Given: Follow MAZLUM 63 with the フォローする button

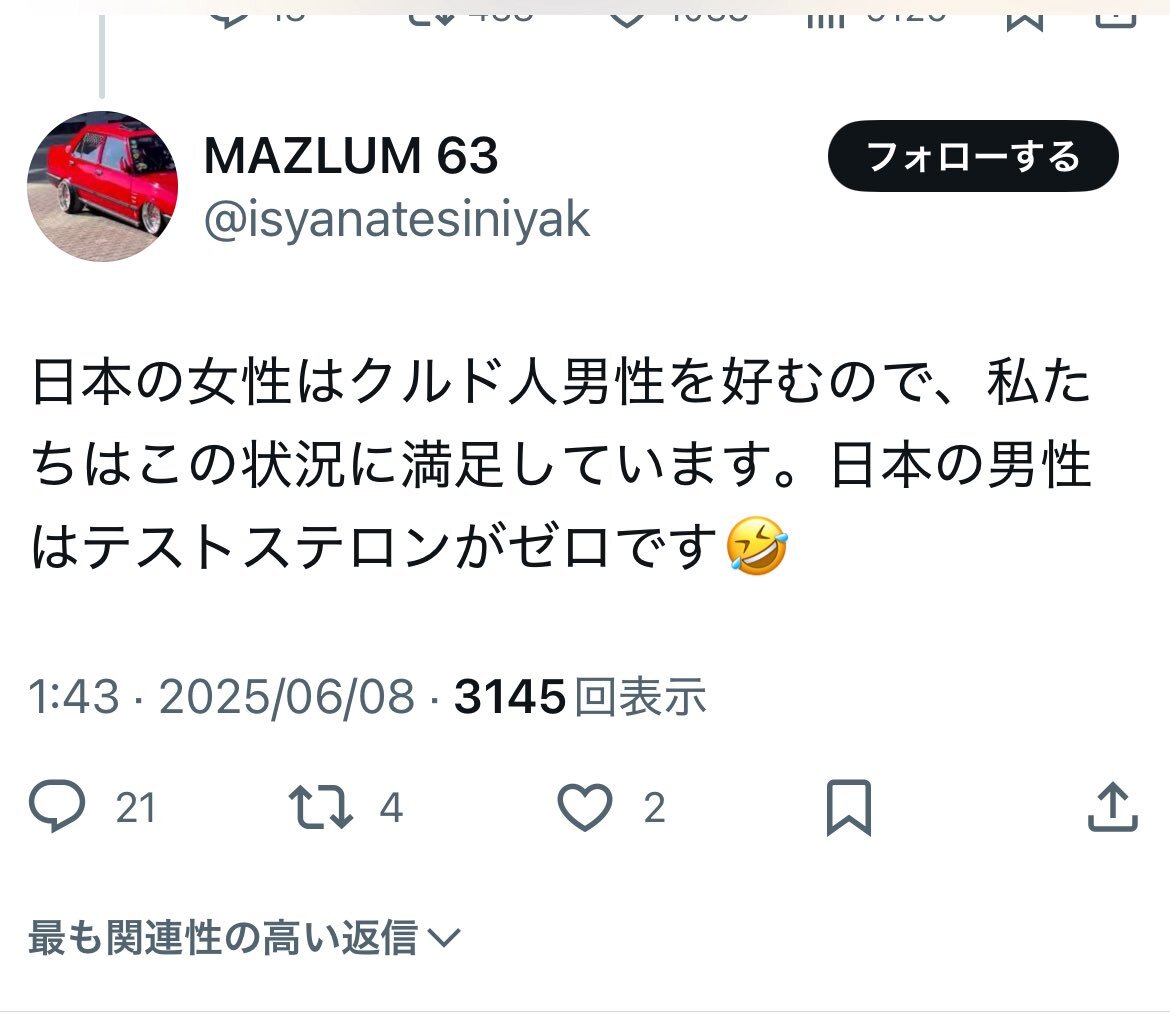Looking at the screenshot, I should pos(973,156).
